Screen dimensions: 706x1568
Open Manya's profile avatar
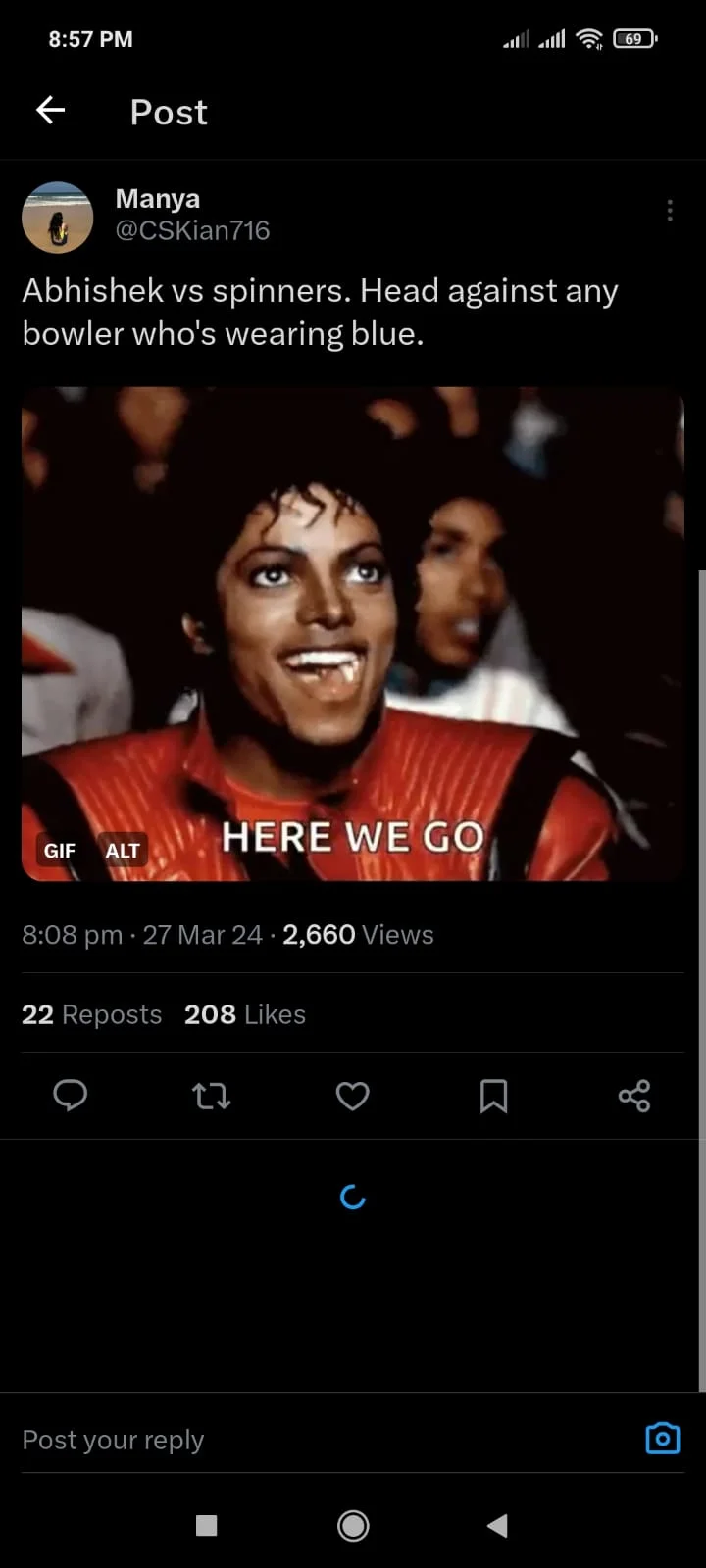click(57, 217)
